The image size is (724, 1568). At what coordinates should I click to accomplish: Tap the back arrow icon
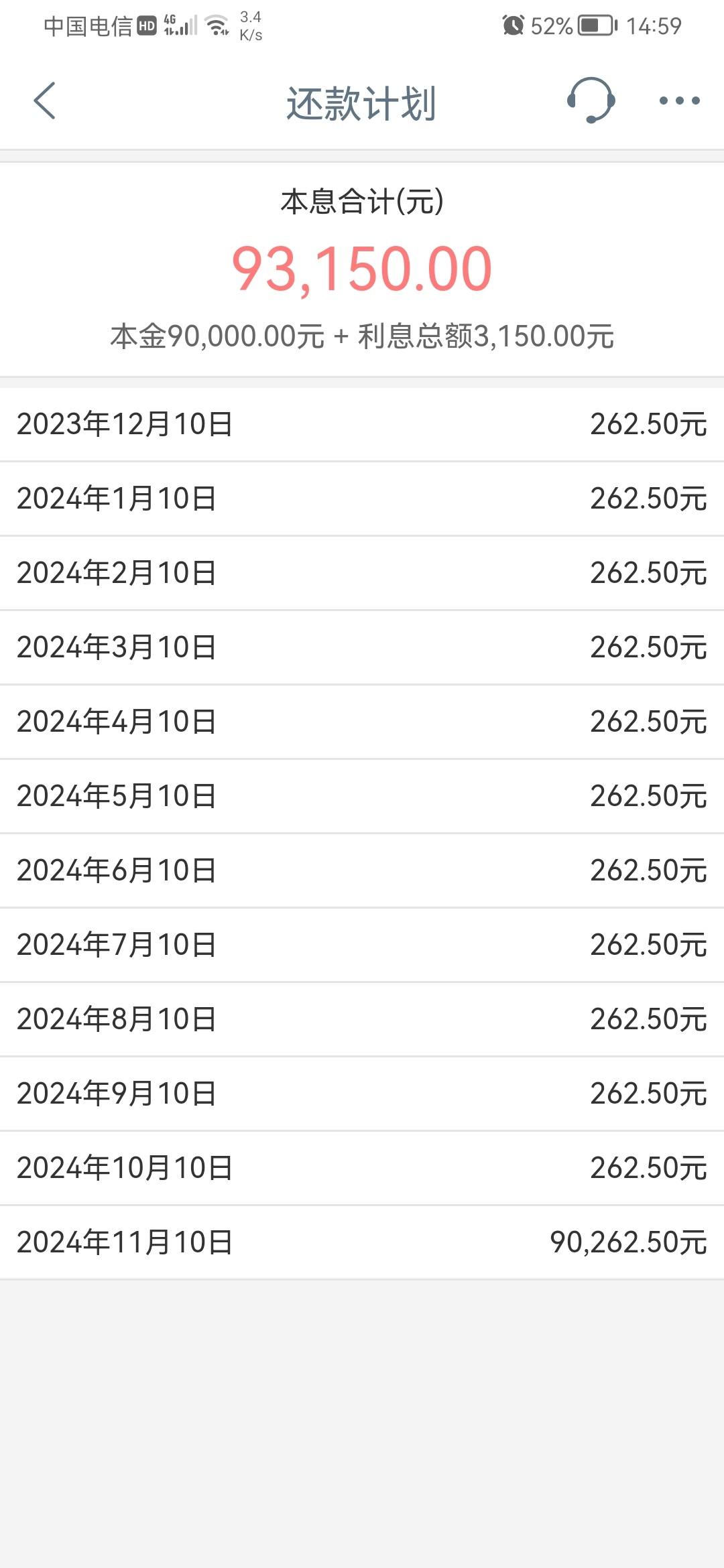coord(44,101)
